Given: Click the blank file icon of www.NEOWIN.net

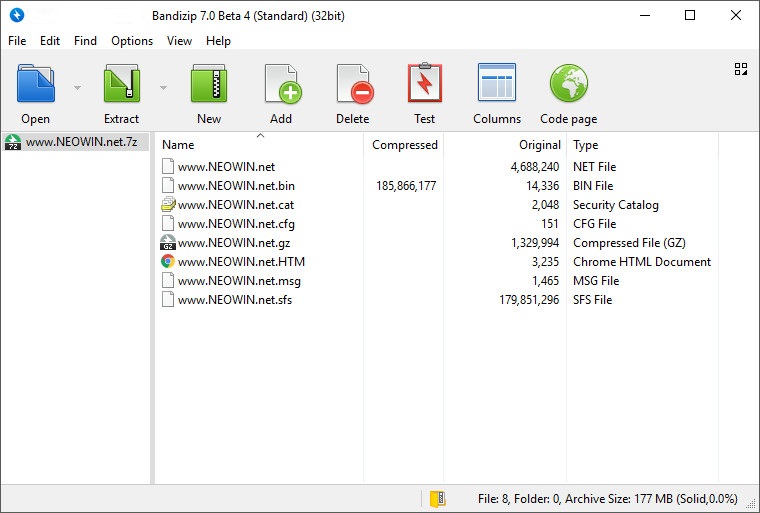Looking at the screenshot, I should coord(168,166).
